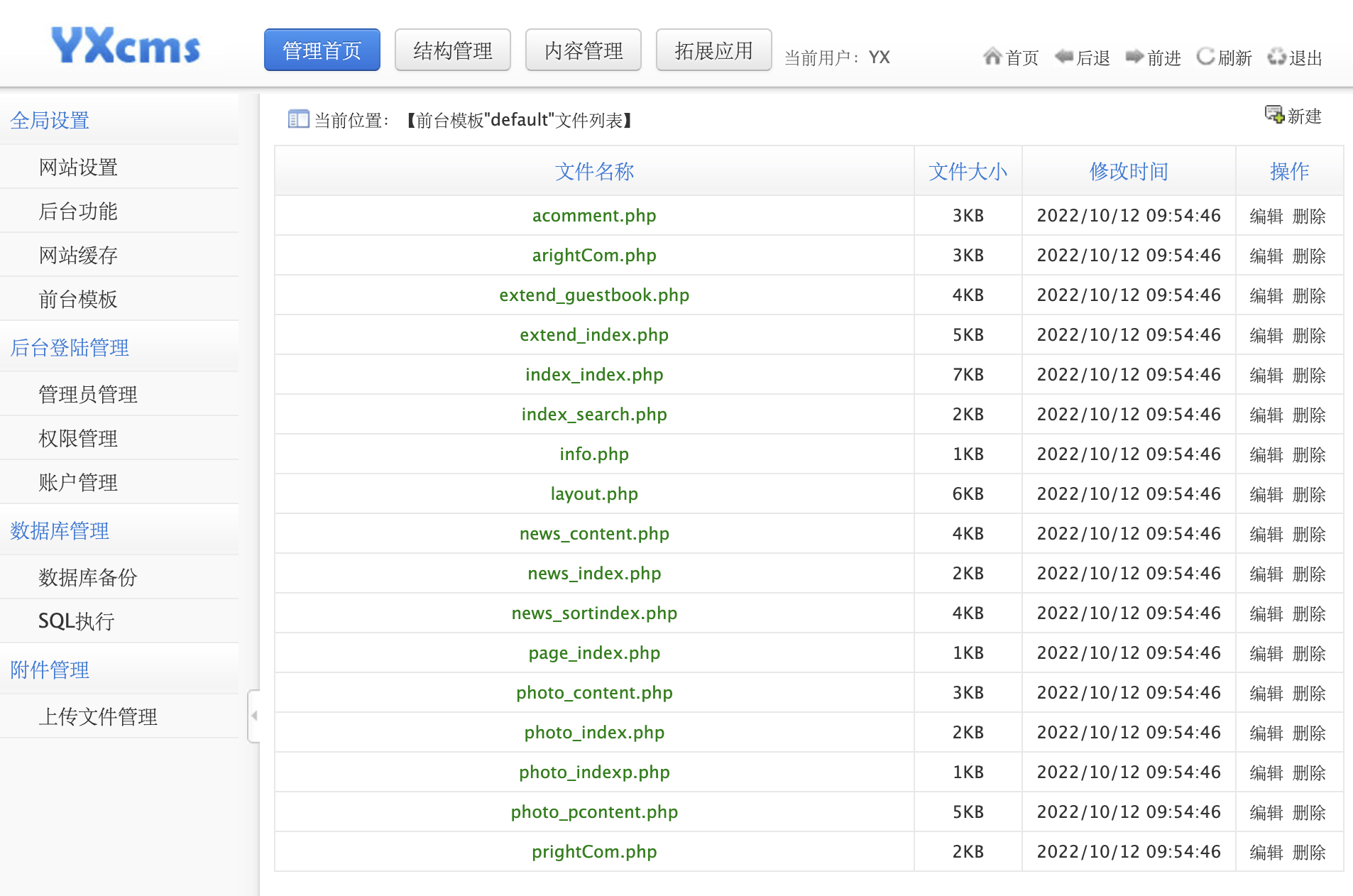
Task: Open file page_index.php
Action: click(x=594, y=653)
